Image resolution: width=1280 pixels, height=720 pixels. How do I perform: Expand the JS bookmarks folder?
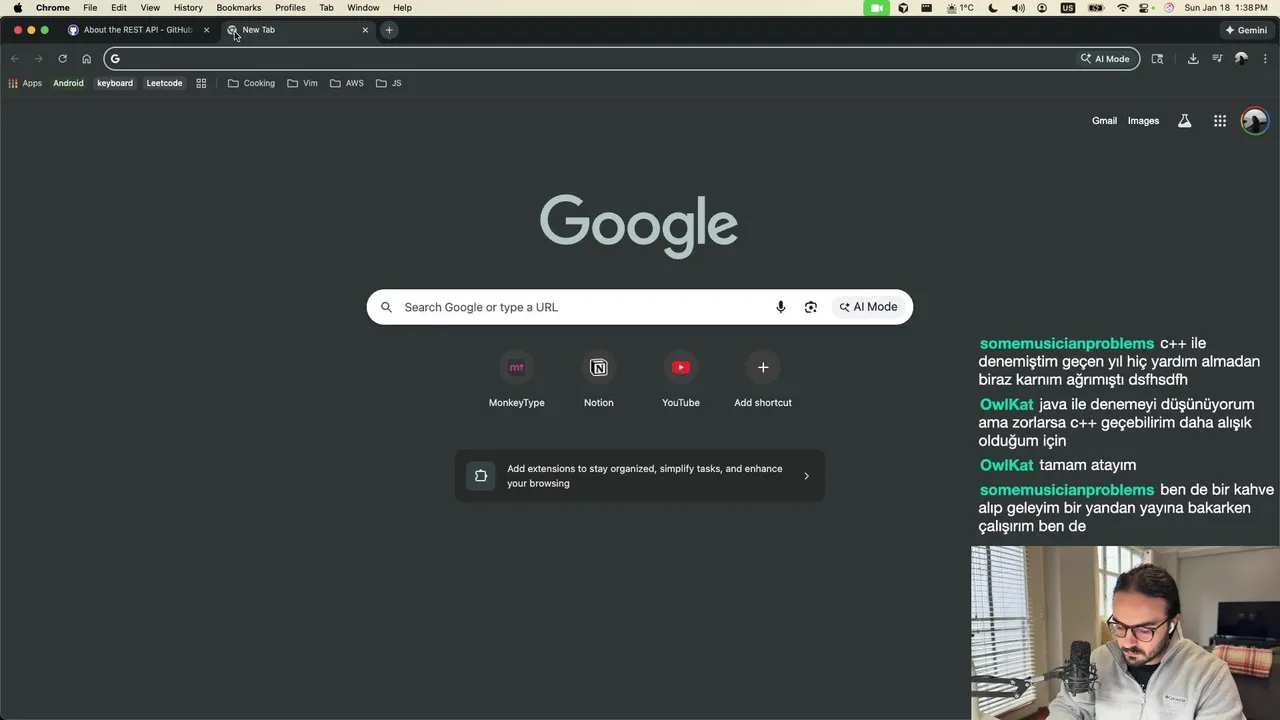click(389, 83)
